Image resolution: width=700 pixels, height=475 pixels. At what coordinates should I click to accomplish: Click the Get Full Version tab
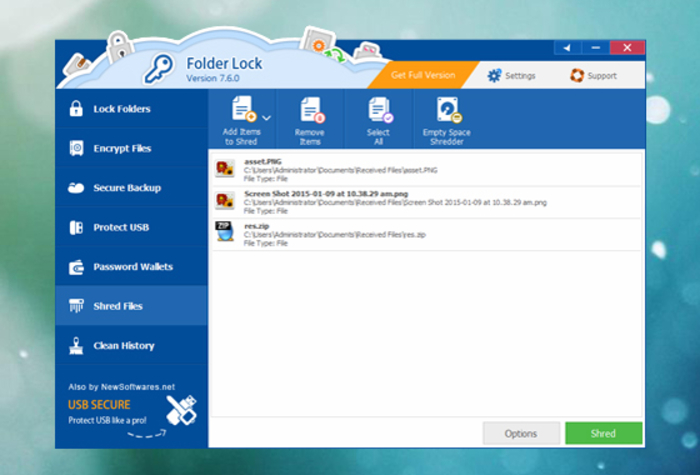422,75
